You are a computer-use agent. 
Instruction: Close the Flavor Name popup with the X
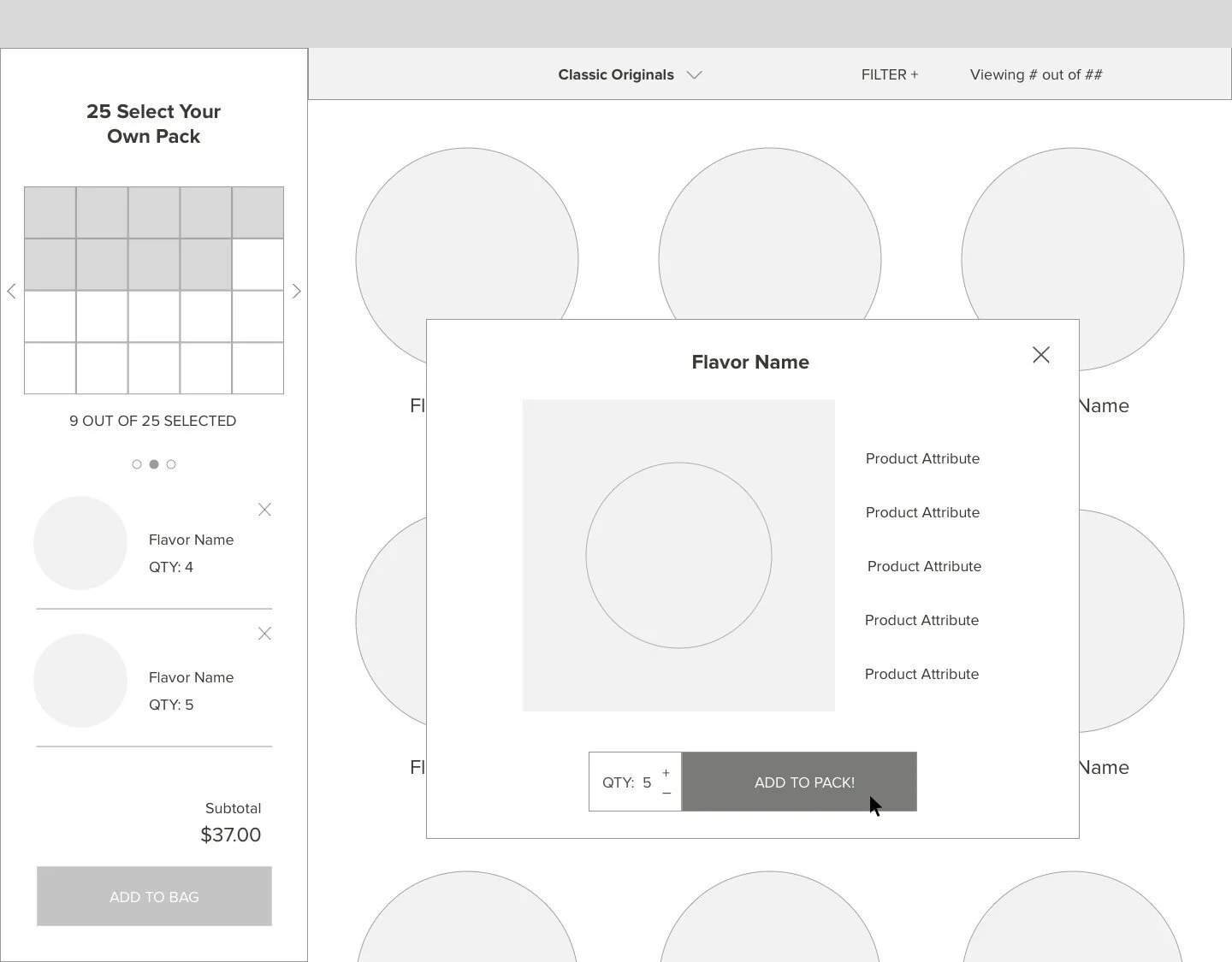click(x=1040, y=355)
